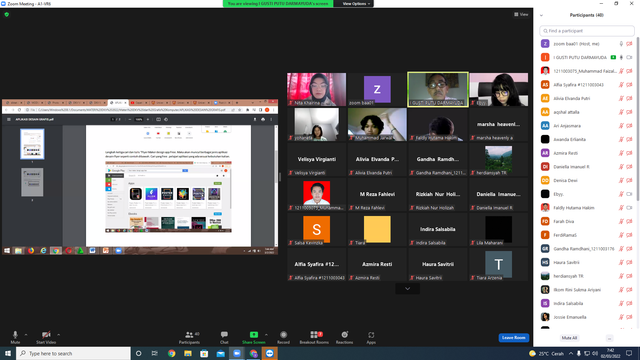
Task: Search in Find a participant field
Action: click(587, 31)
